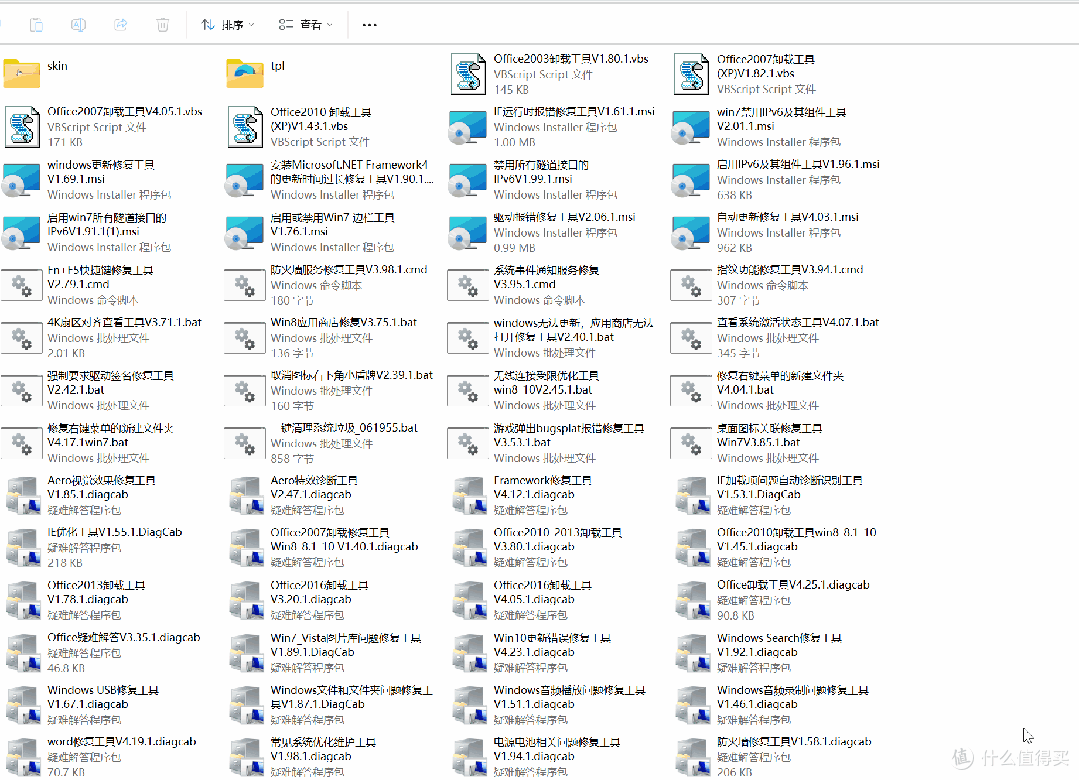Select the Aero特效诊断工具 V2.47.1.diagcab icon
This screenshot has width=1079, height=780.
coord(246,496)
